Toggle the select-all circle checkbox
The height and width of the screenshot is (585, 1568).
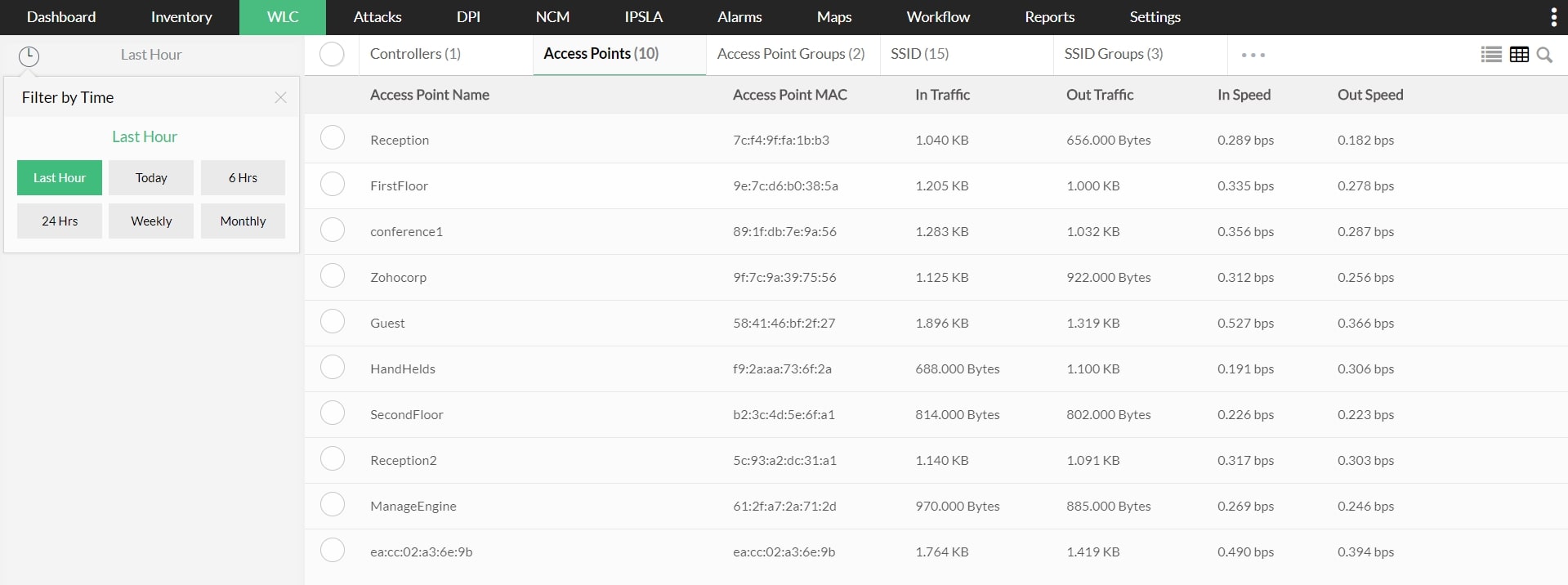coord(332,55)
